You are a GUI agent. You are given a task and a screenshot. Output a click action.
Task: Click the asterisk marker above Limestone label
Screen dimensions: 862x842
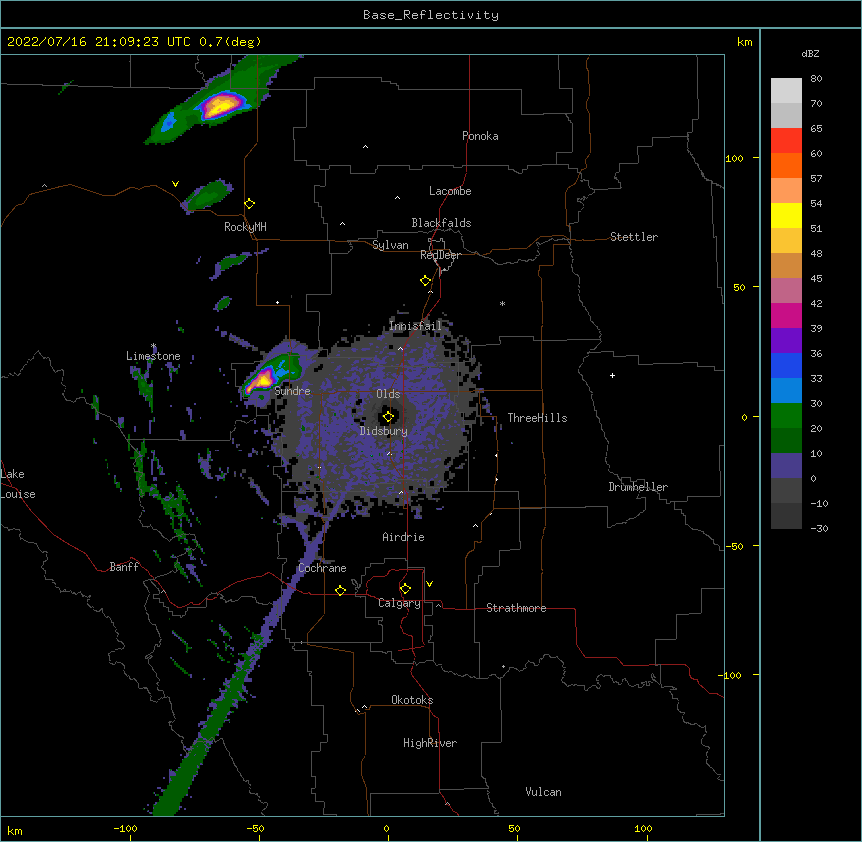pyautogui.click(x=153, y=346)
